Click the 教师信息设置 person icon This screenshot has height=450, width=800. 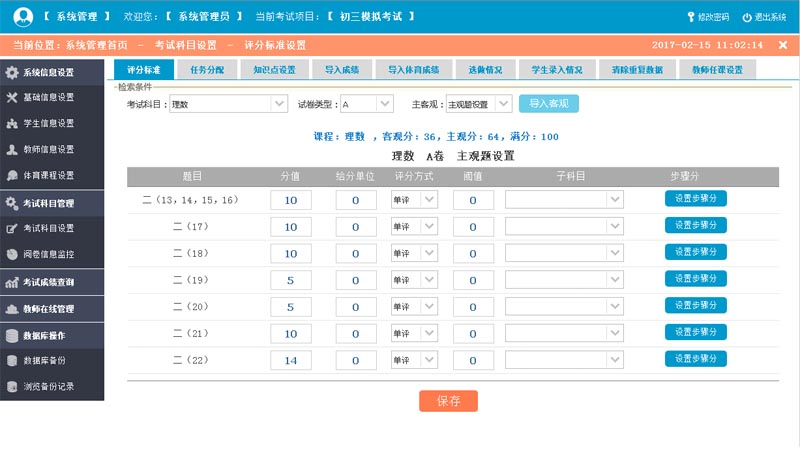pos(12,150)
